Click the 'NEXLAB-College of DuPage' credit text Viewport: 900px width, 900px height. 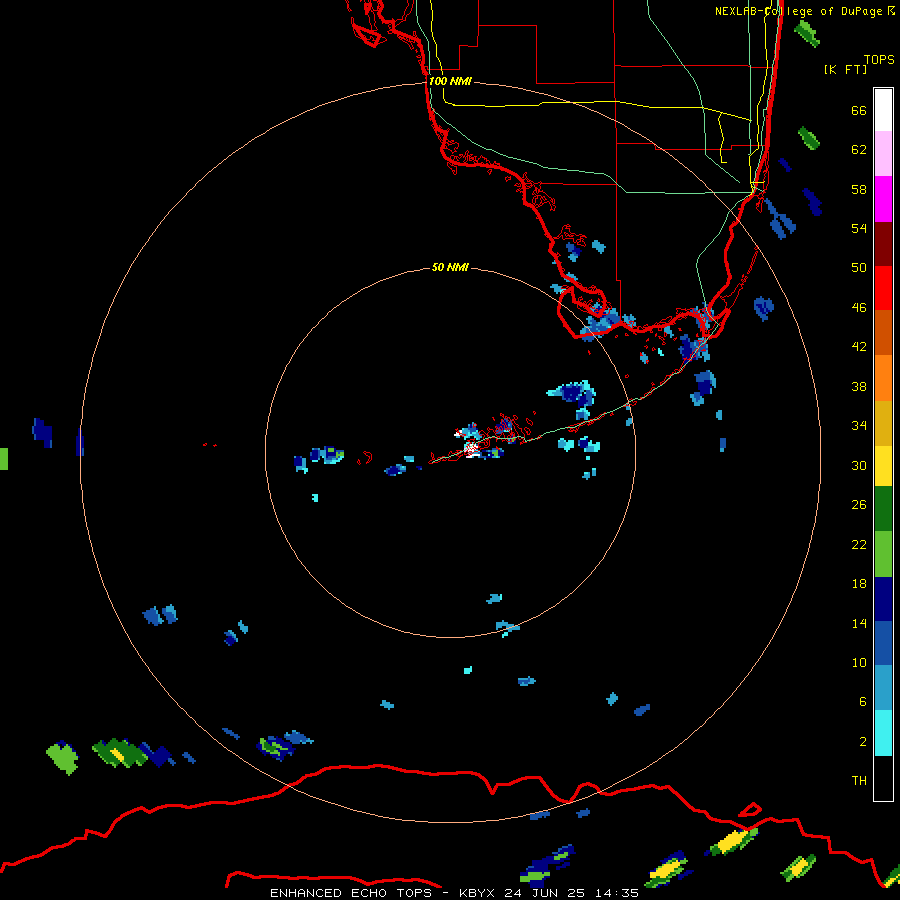click(798, 11)
